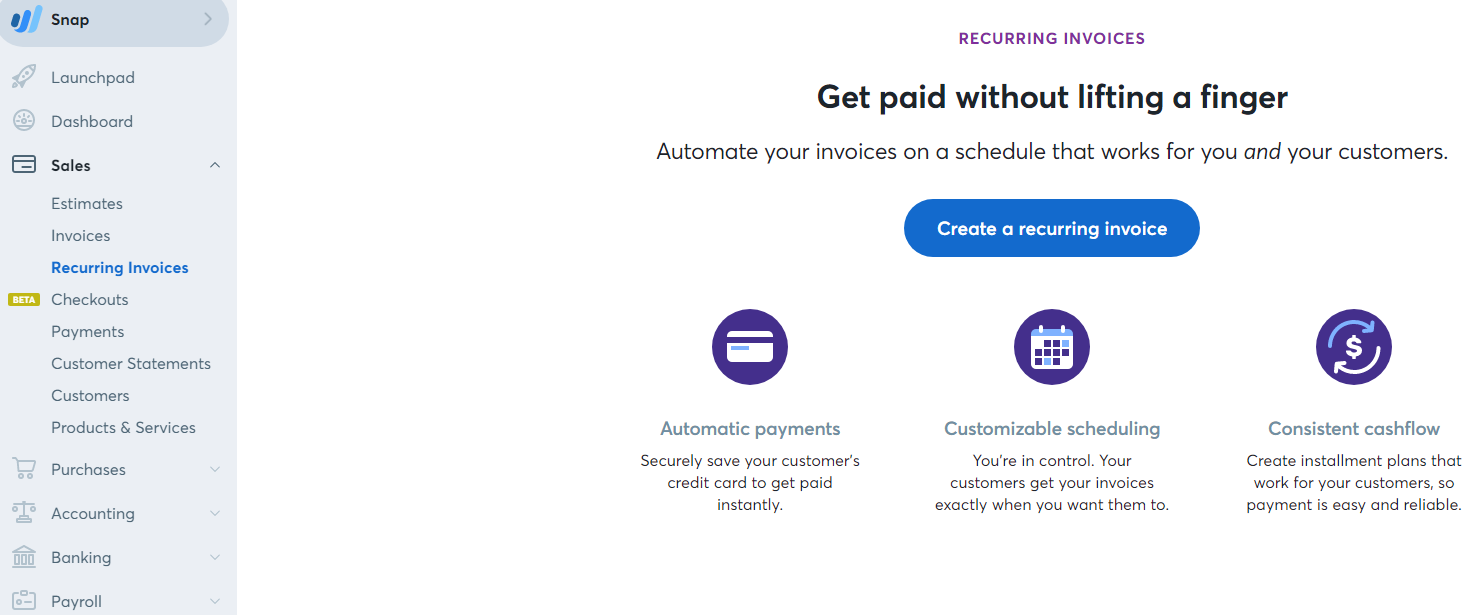This screenshot has width=1466, height=615.
Task: Click the Snap workspace arrow at the top
Action: coord(207,18)
